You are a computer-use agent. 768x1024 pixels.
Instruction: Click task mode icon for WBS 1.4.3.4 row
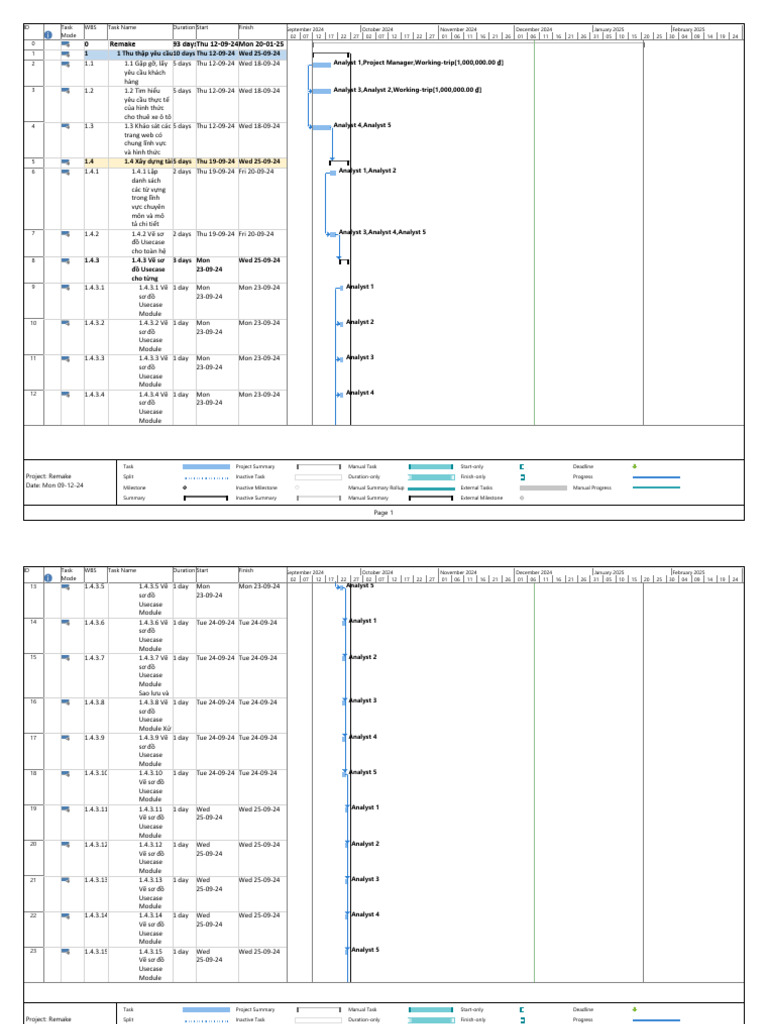tap(66, 394)
